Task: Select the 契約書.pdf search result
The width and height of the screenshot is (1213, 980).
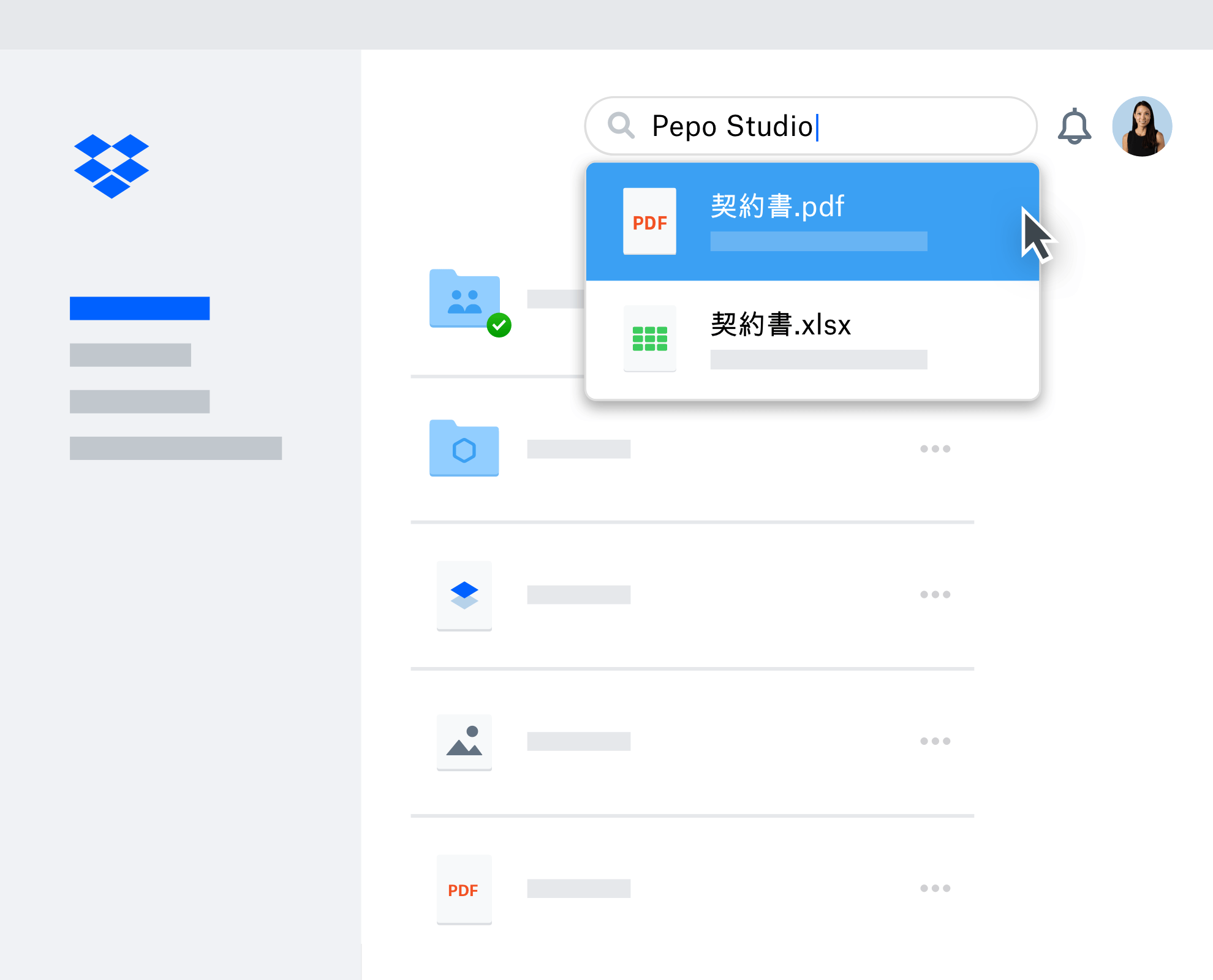Action: (x=812, y=222)
